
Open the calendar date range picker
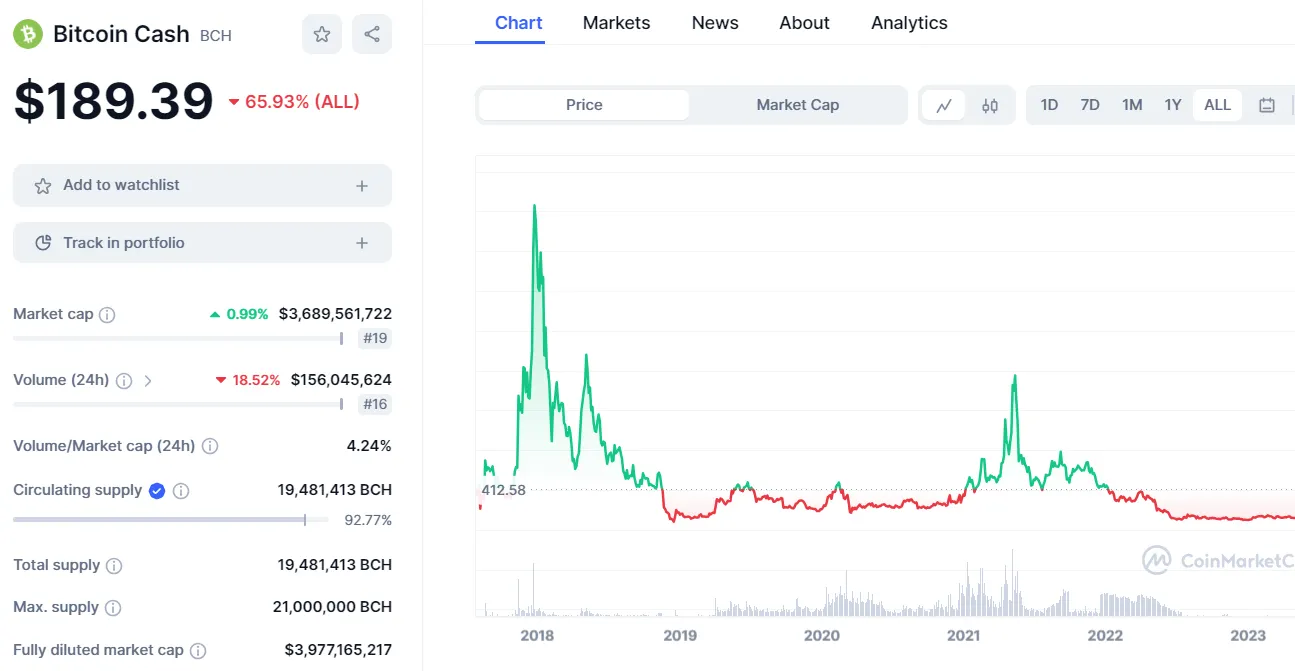[x=1266, y=105]
